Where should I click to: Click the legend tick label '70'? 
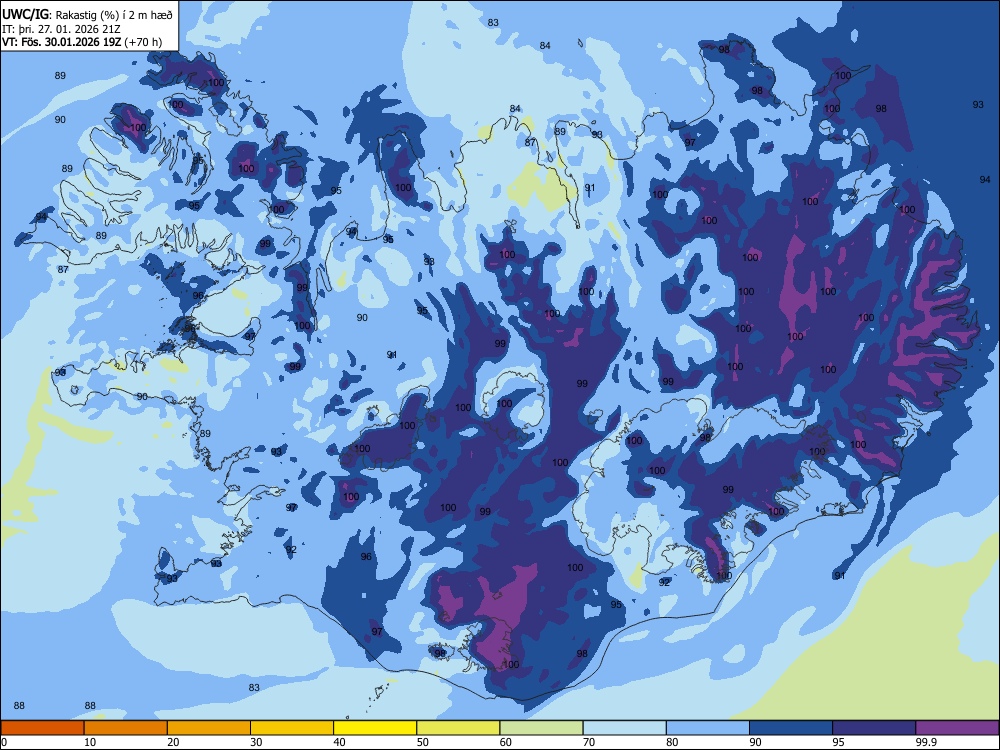tap(589, 742)
